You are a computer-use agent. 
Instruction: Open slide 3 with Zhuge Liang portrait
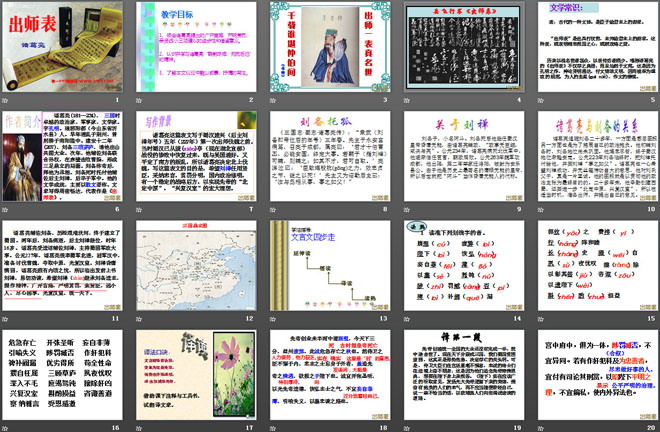click(330, 47)
